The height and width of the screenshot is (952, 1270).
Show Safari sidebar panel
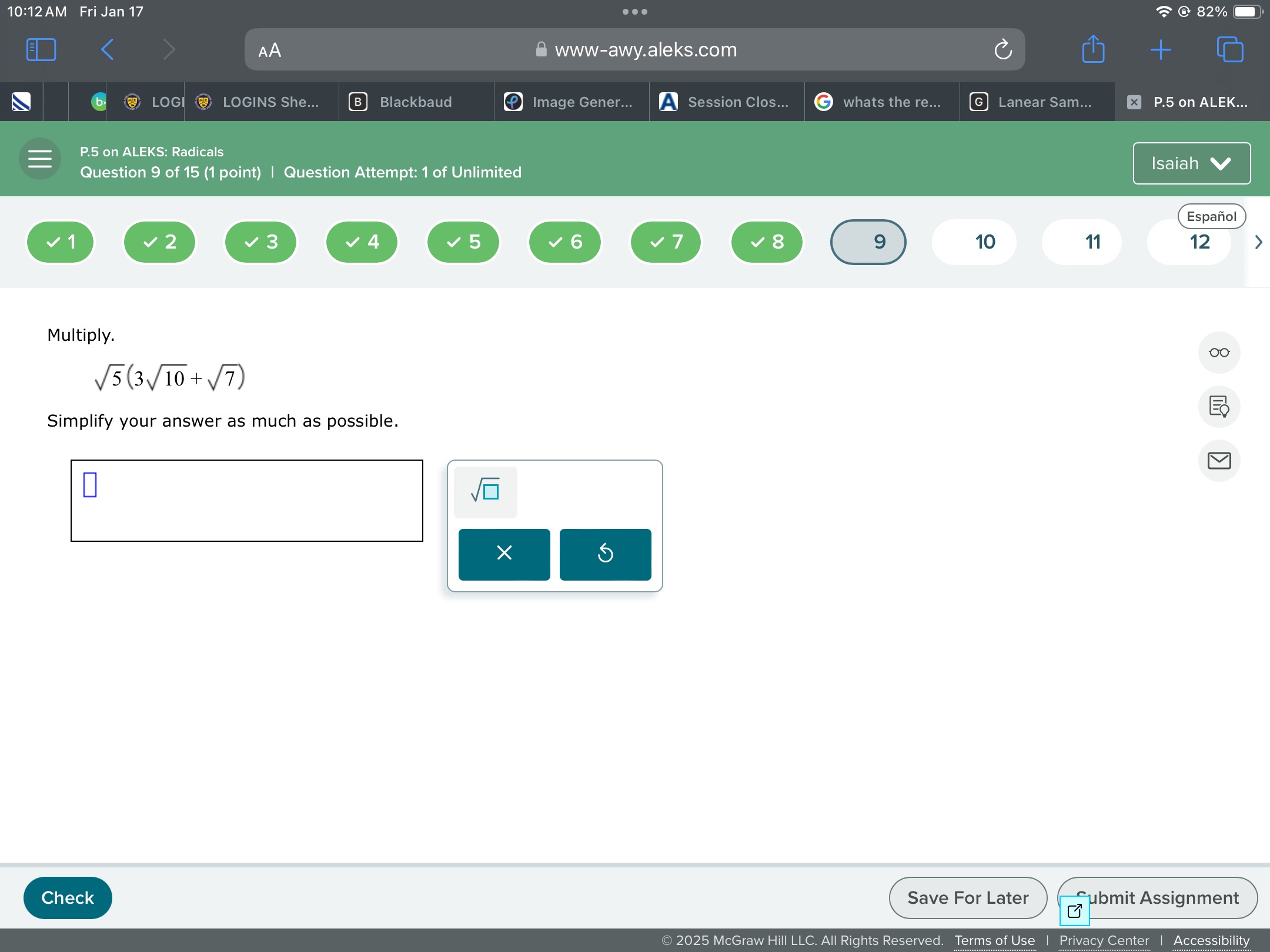(41, 49)
